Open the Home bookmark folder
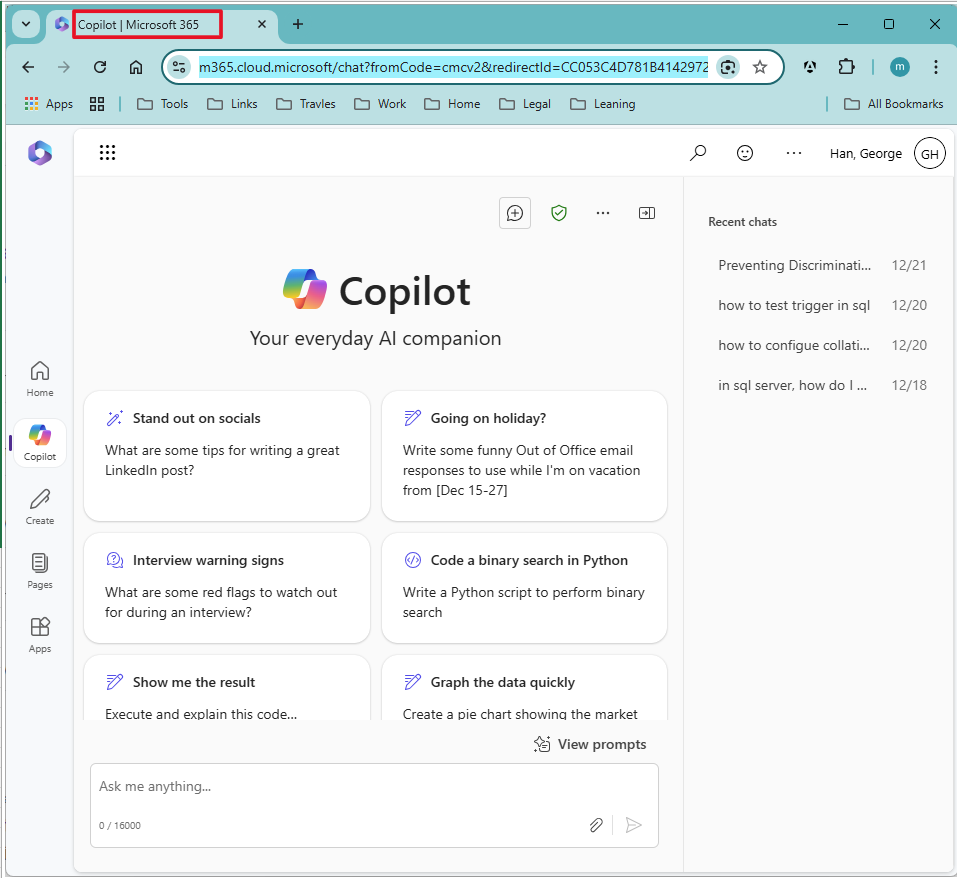 click(452, 104)
